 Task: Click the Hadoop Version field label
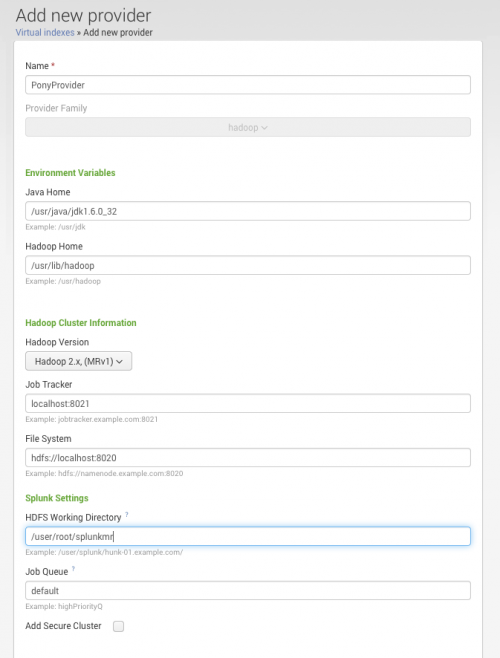click(x=57, y=342)
